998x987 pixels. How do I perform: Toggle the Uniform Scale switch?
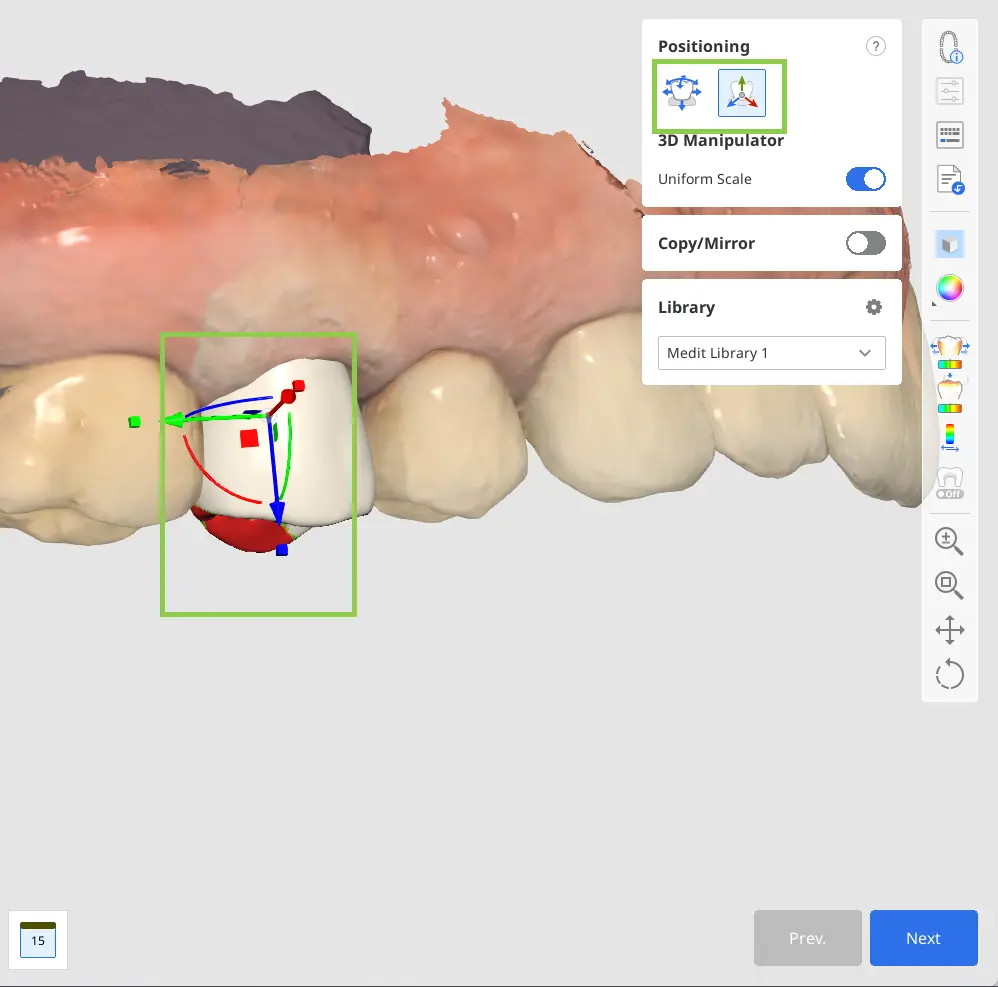point(866,179)
